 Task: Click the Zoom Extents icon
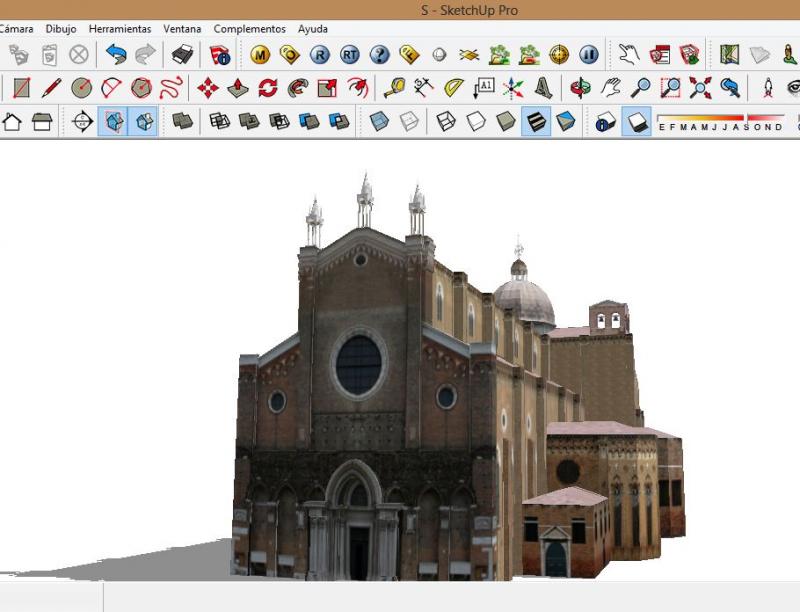[x=700, y=88]
